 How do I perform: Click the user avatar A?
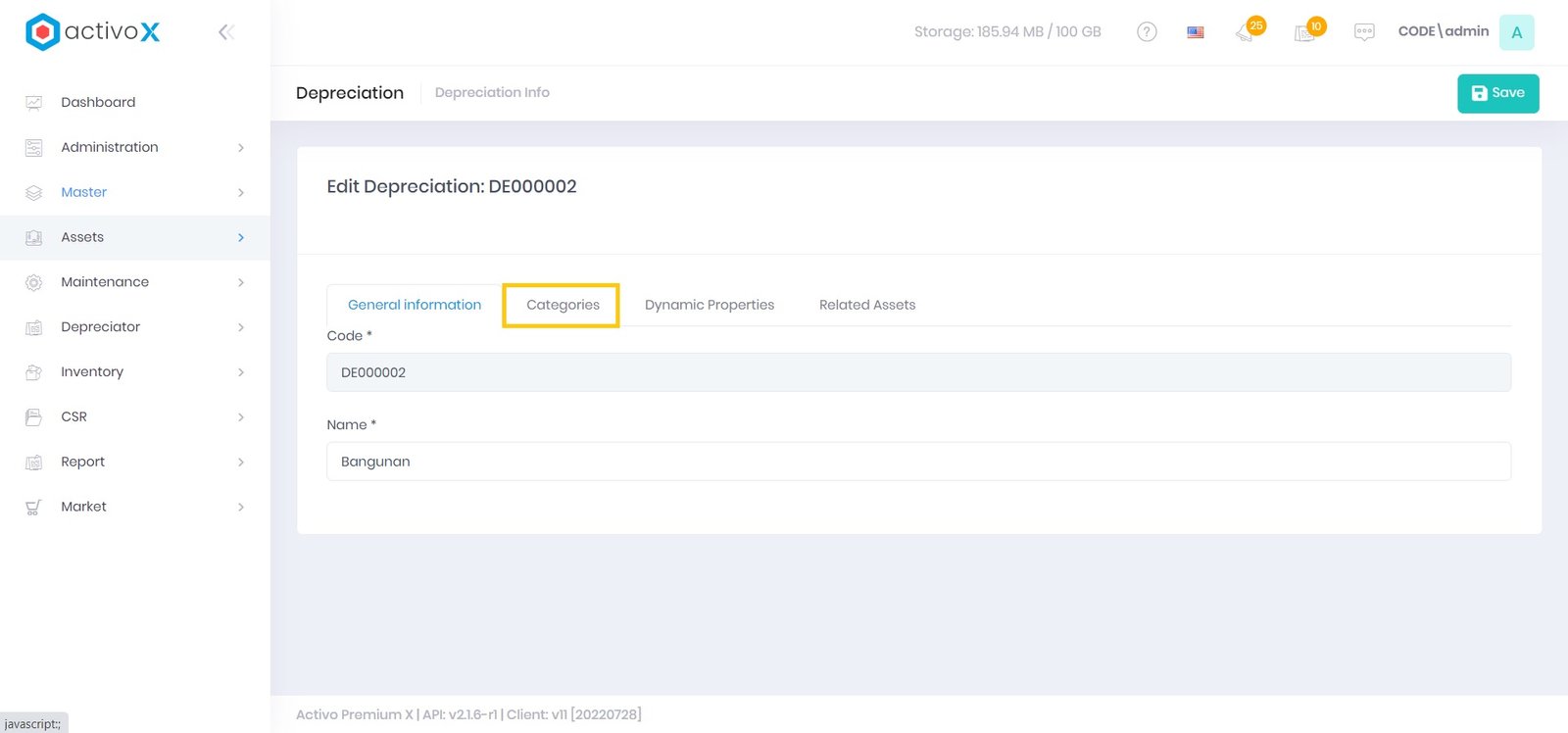[1516, 32]
